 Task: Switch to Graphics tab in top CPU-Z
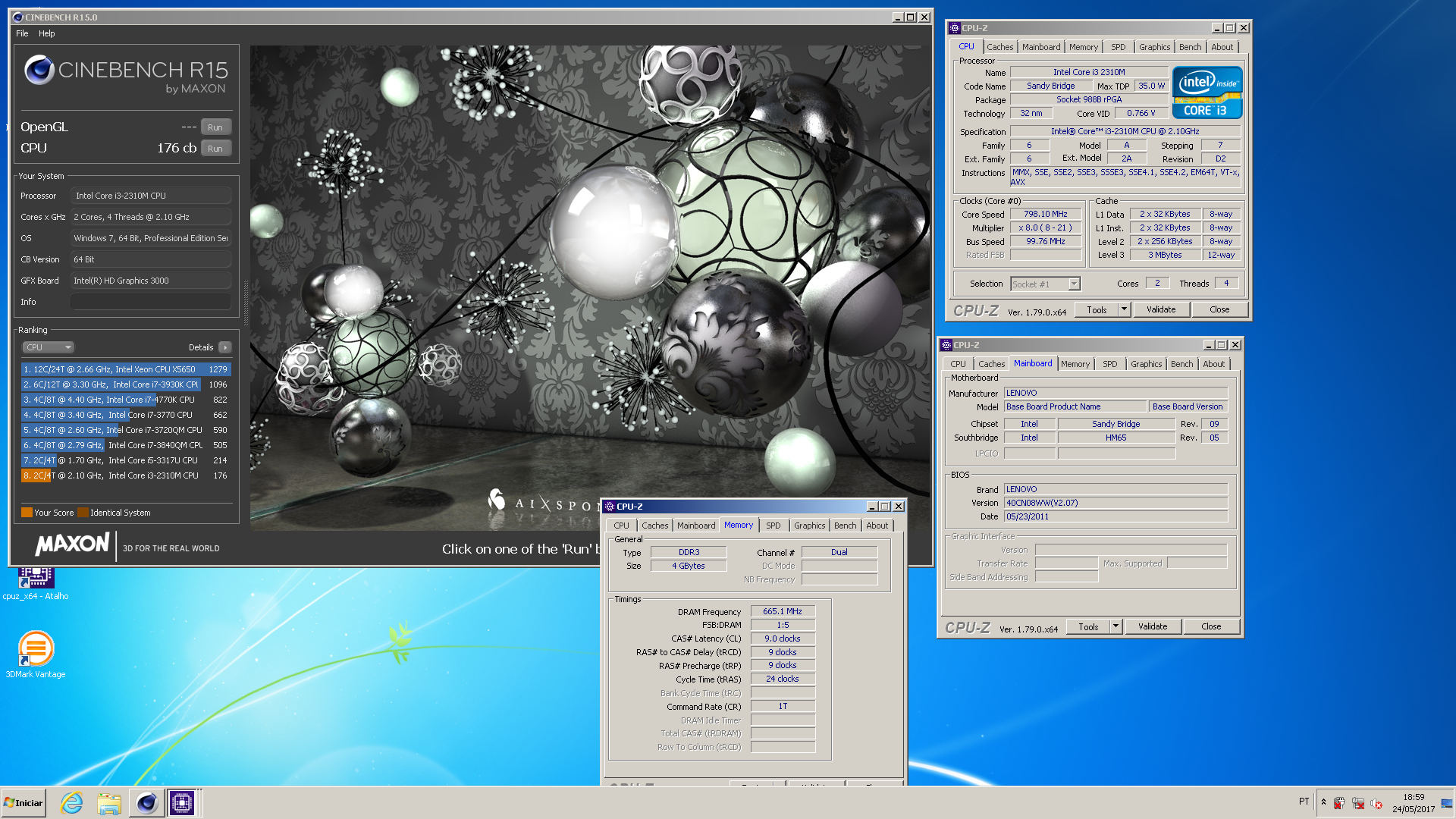click(x=1154, y=47)
